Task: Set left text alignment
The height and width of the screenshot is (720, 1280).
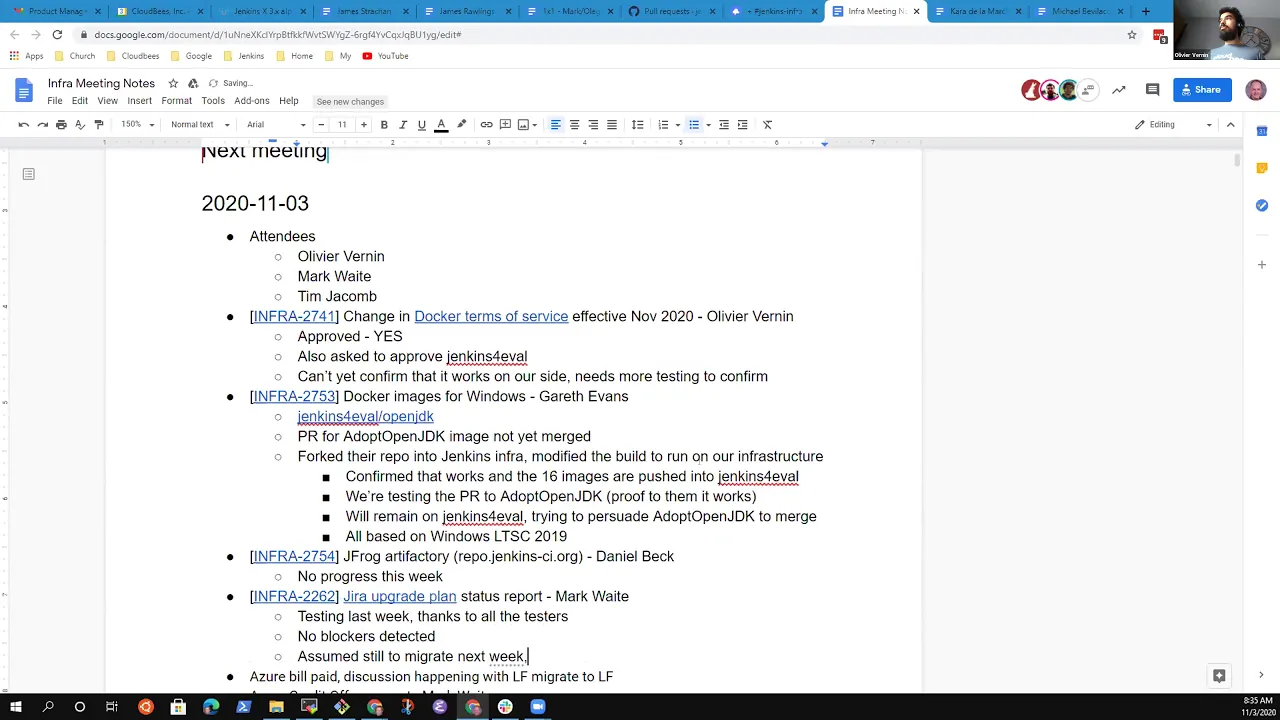Action: [555, 125]
